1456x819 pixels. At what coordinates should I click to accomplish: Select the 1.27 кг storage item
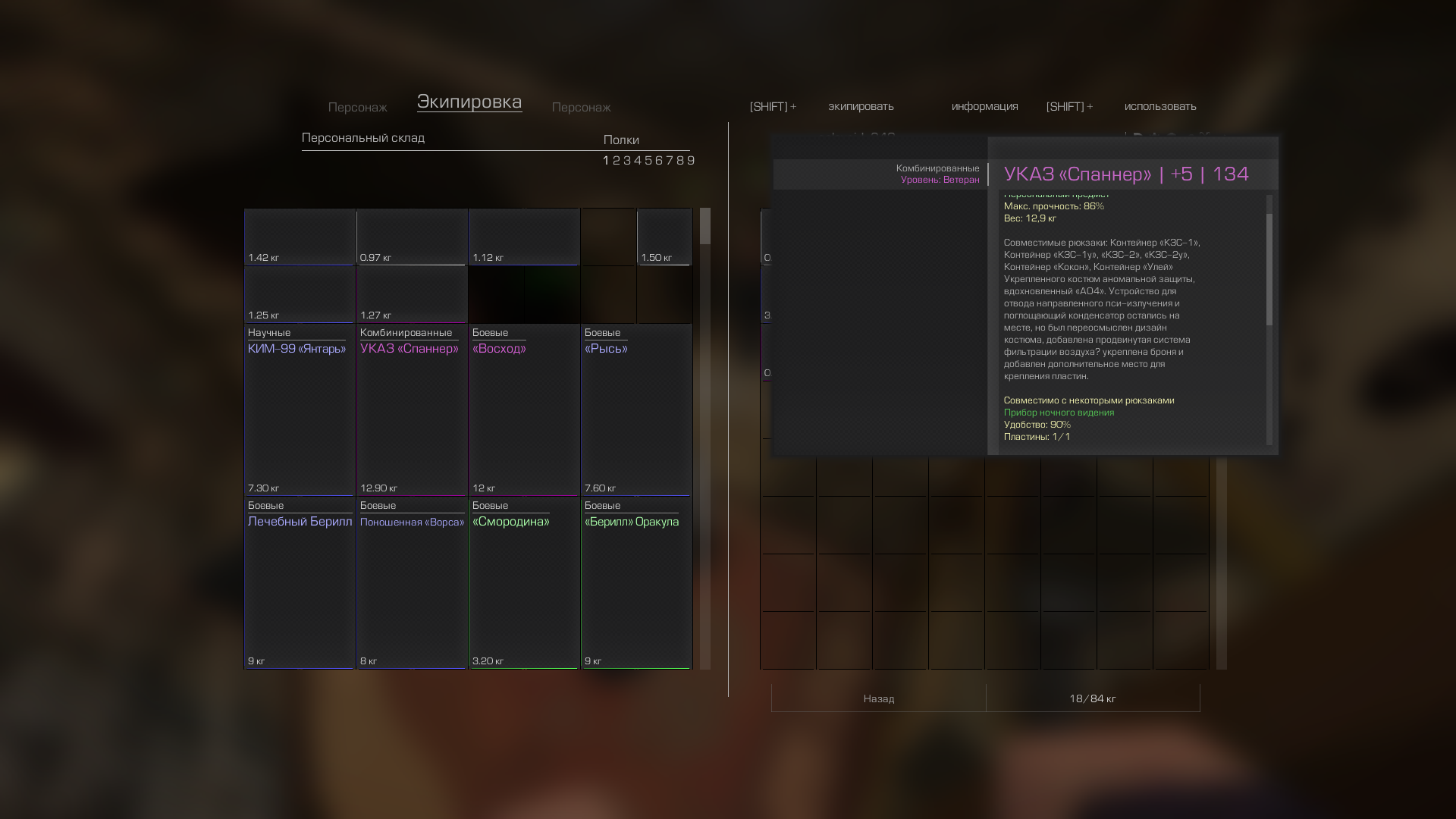(x=412, y=295)
